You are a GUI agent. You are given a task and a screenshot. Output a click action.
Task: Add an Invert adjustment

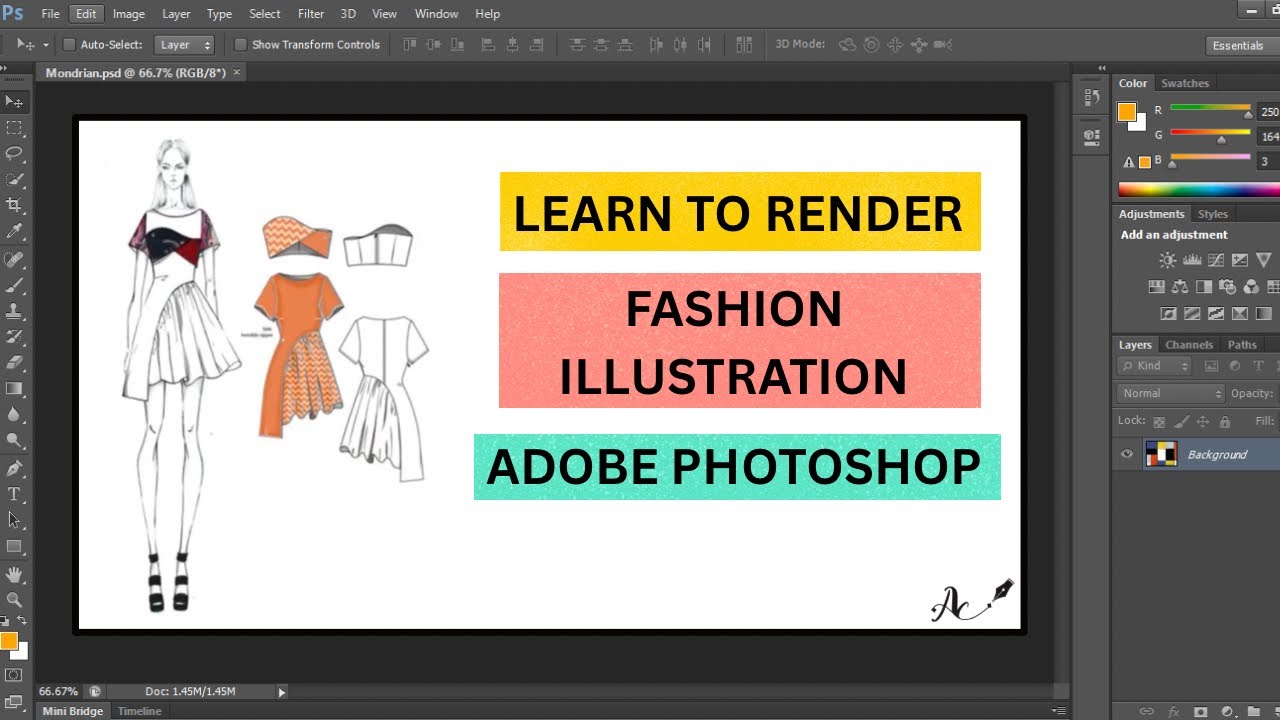tap(1167, 314)
